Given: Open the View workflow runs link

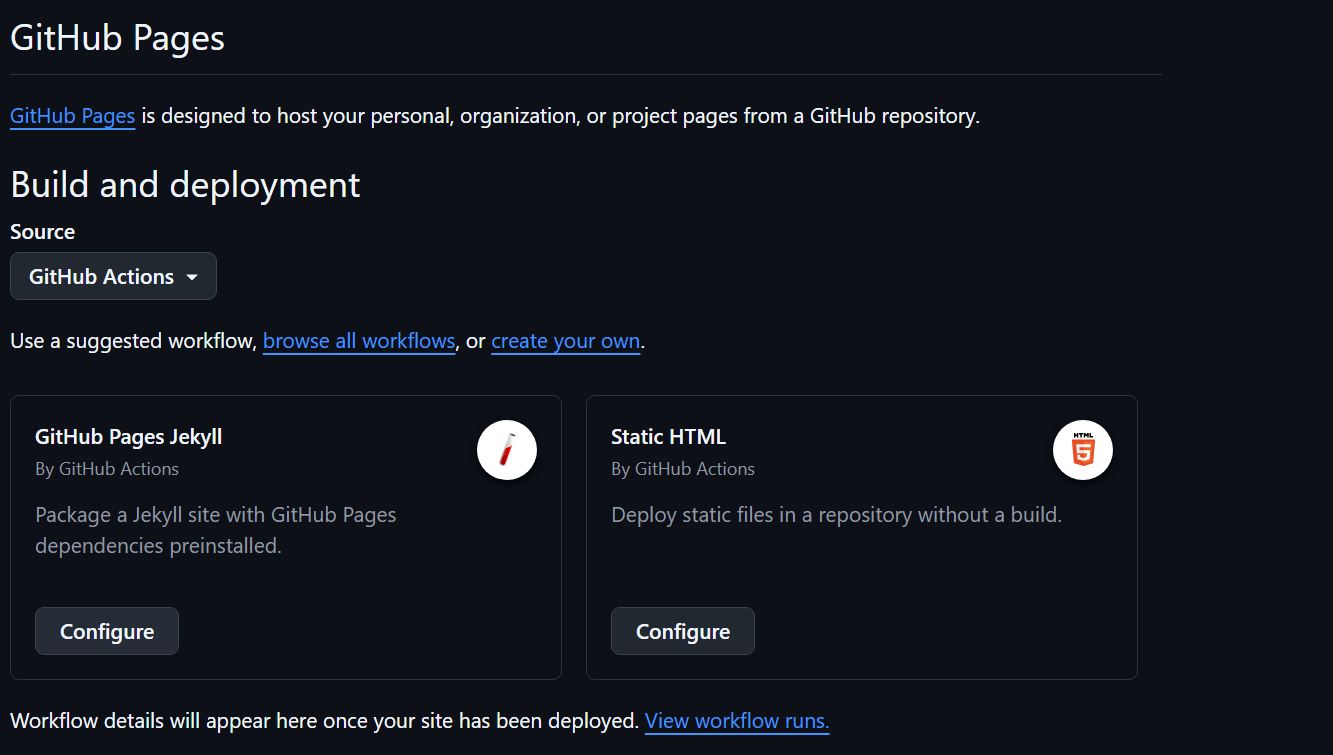Looking at the screenshot, I should (737, 721).
